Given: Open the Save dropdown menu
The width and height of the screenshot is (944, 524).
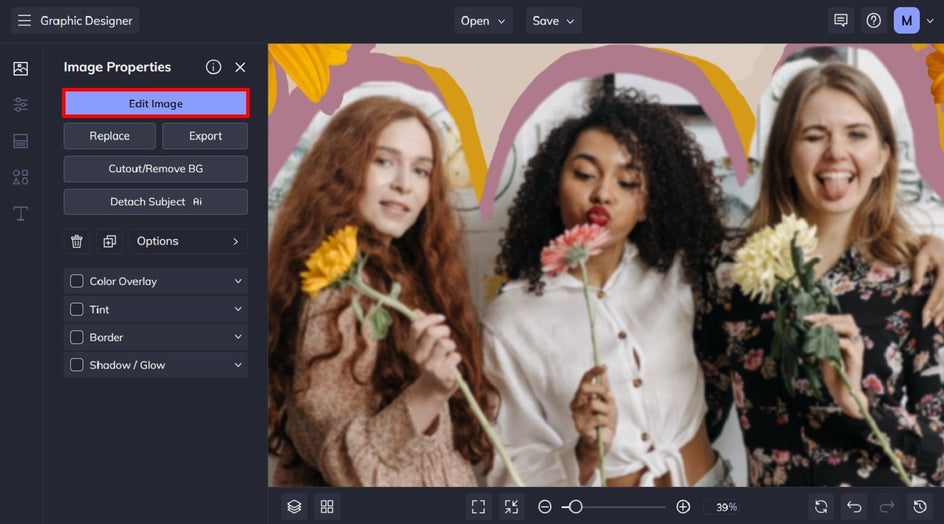Looking at the screenshot, I should [553, 21].
